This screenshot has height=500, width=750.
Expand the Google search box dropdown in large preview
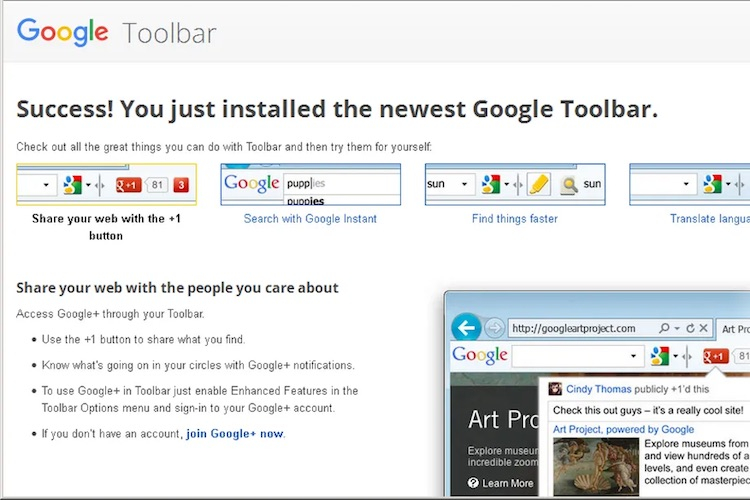pyautogui.click(x=633, y=356)
